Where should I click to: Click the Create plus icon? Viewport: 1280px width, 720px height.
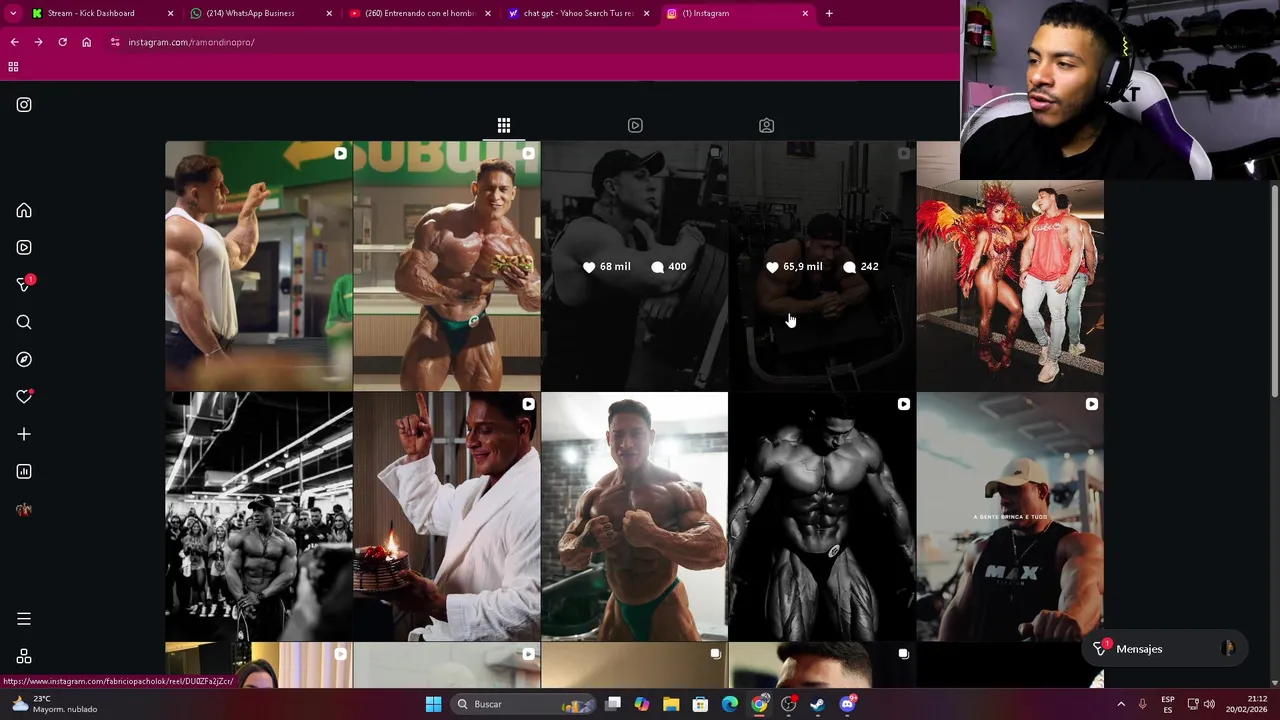pos(24,434)
